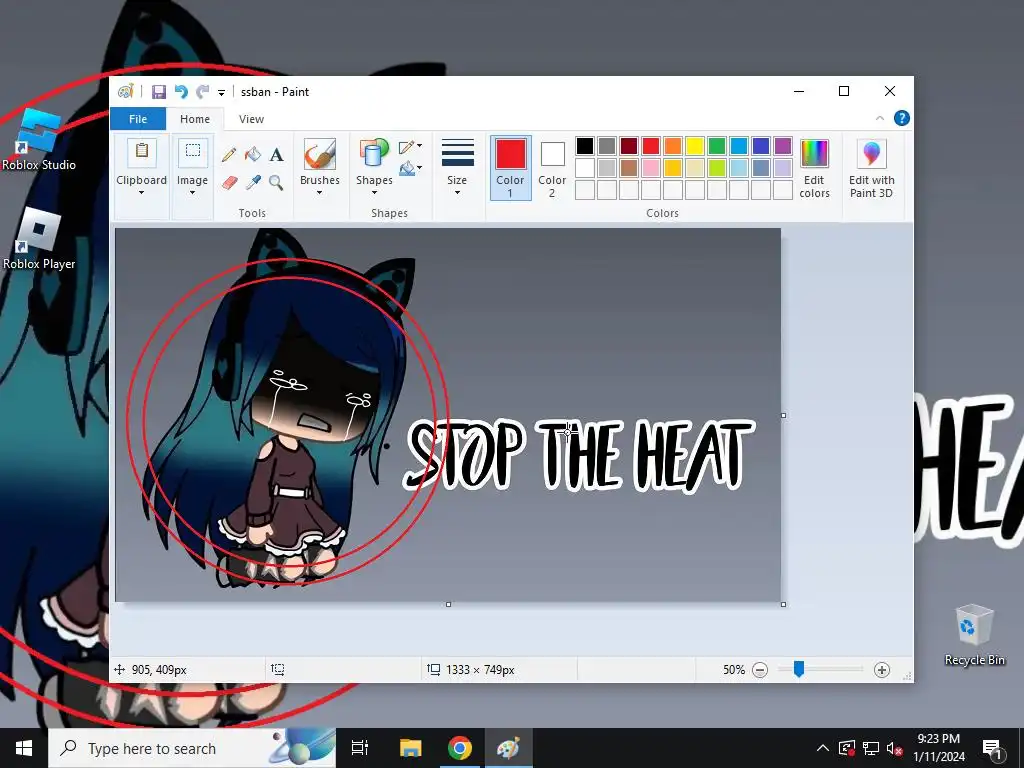1024x768 pixels.
Task: Click the Save icon in title bar
Action: (159, 92)
